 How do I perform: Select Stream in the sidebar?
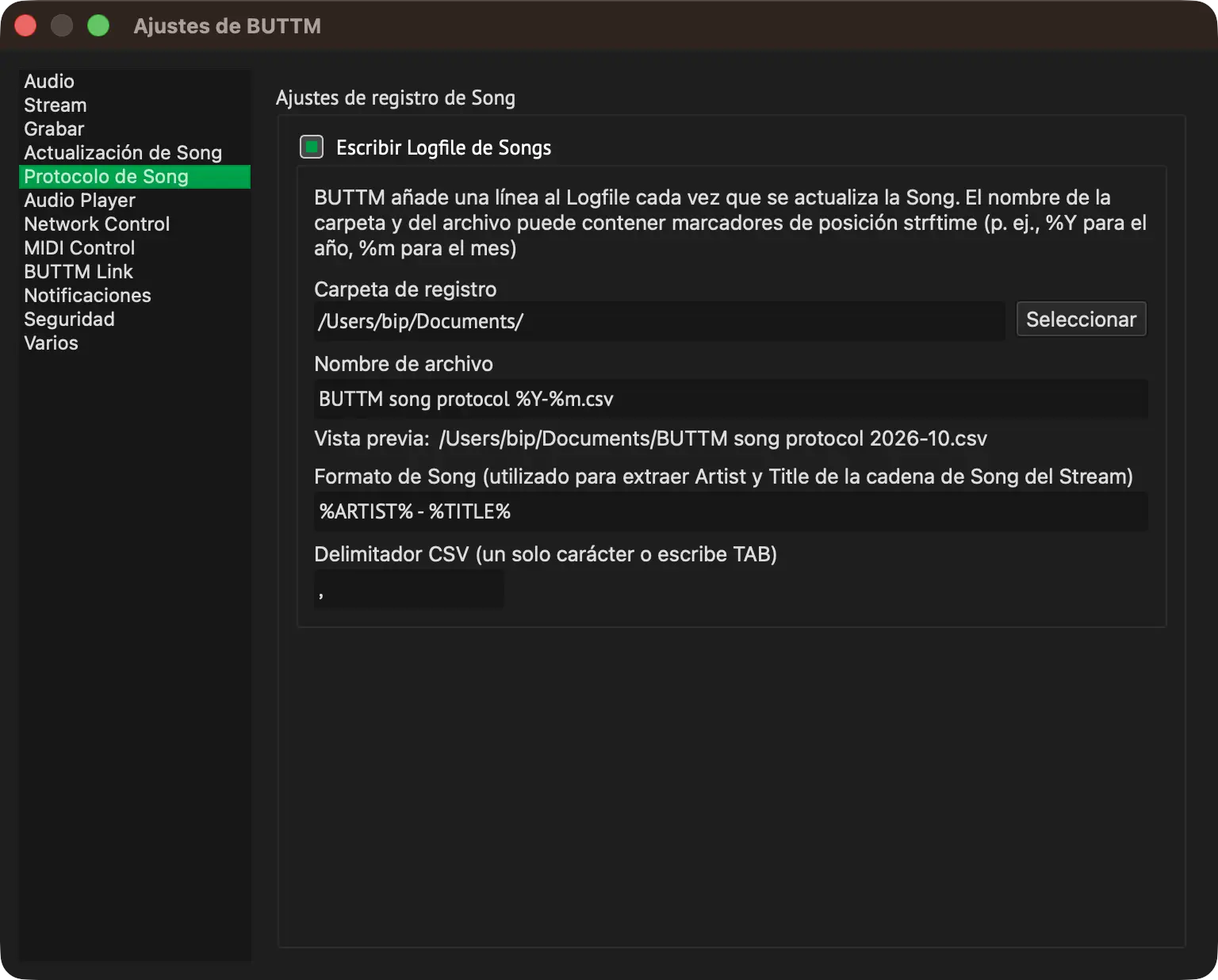click(135, 105)
